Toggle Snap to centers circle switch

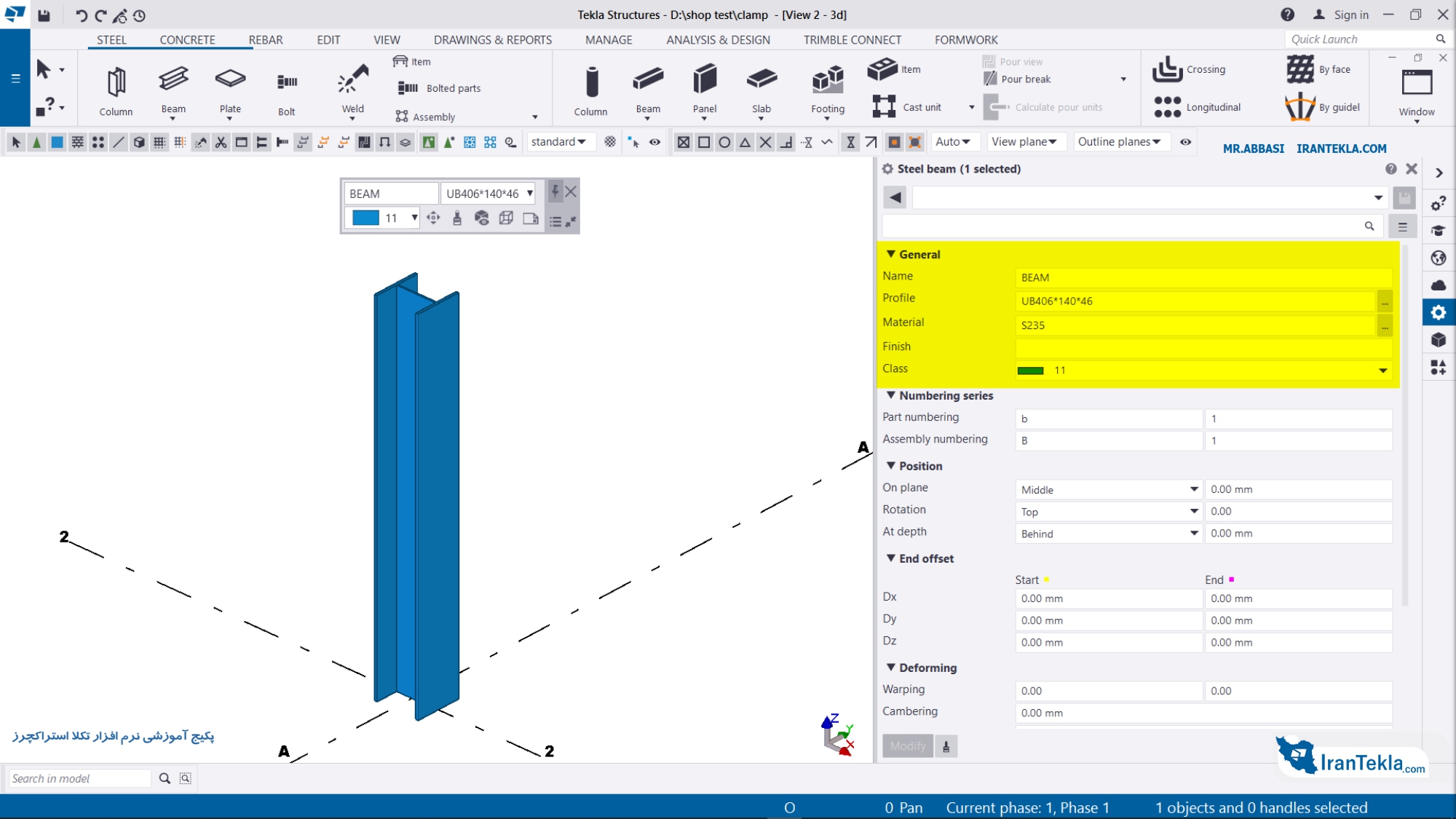[724, 142]
